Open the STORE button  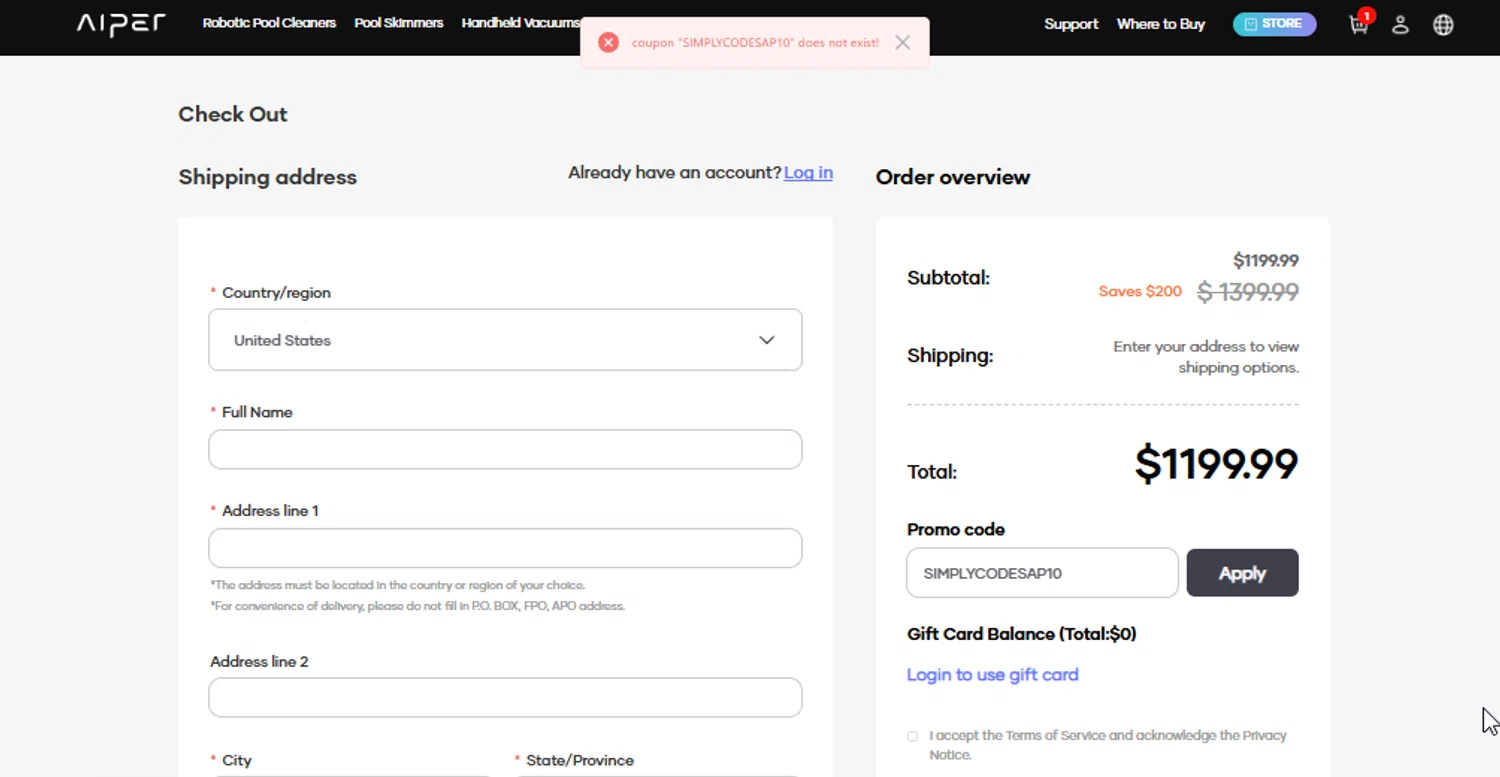(1274, 24)
